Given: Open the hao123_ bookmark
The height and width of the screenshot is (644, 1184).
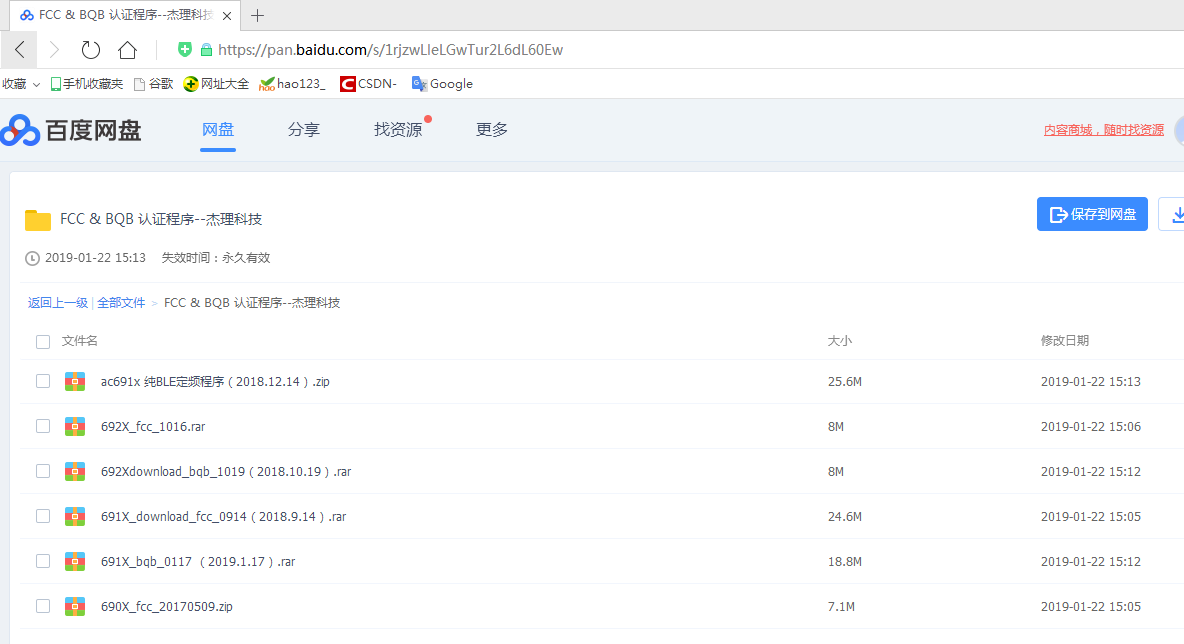Looking at the screenshot, I should 292,84.
